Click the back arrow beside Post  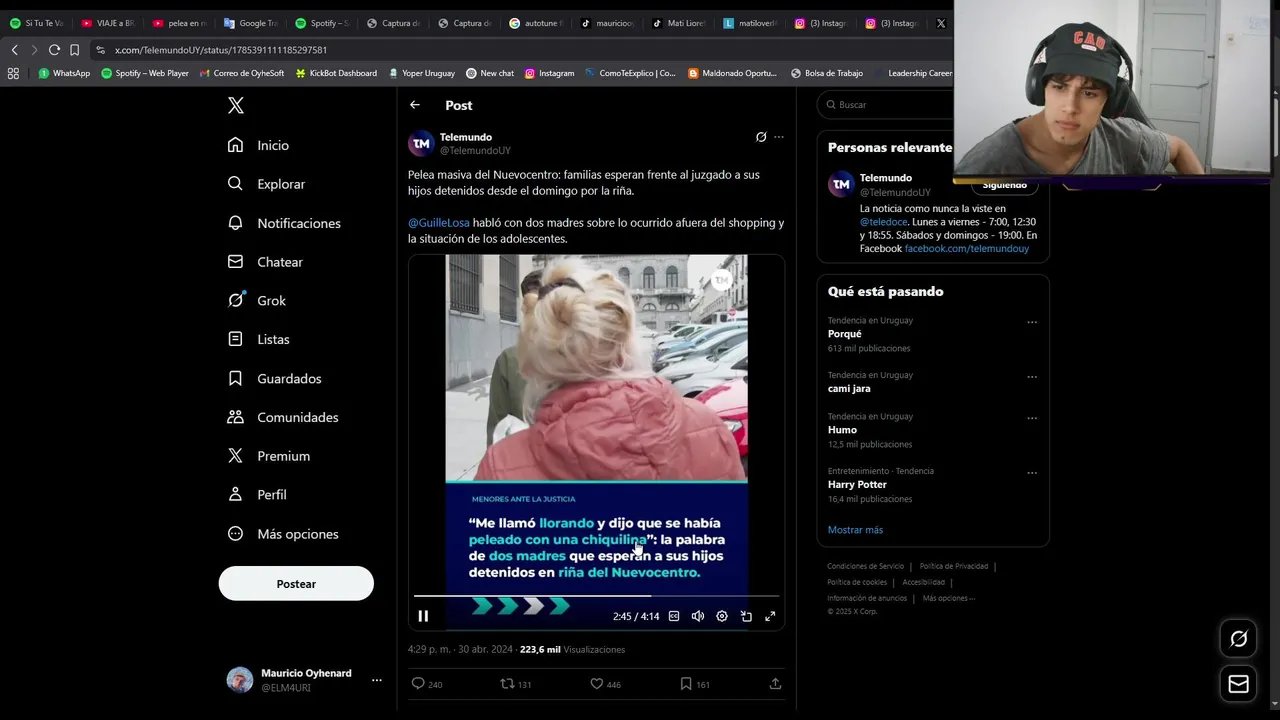tap(415, 105)
